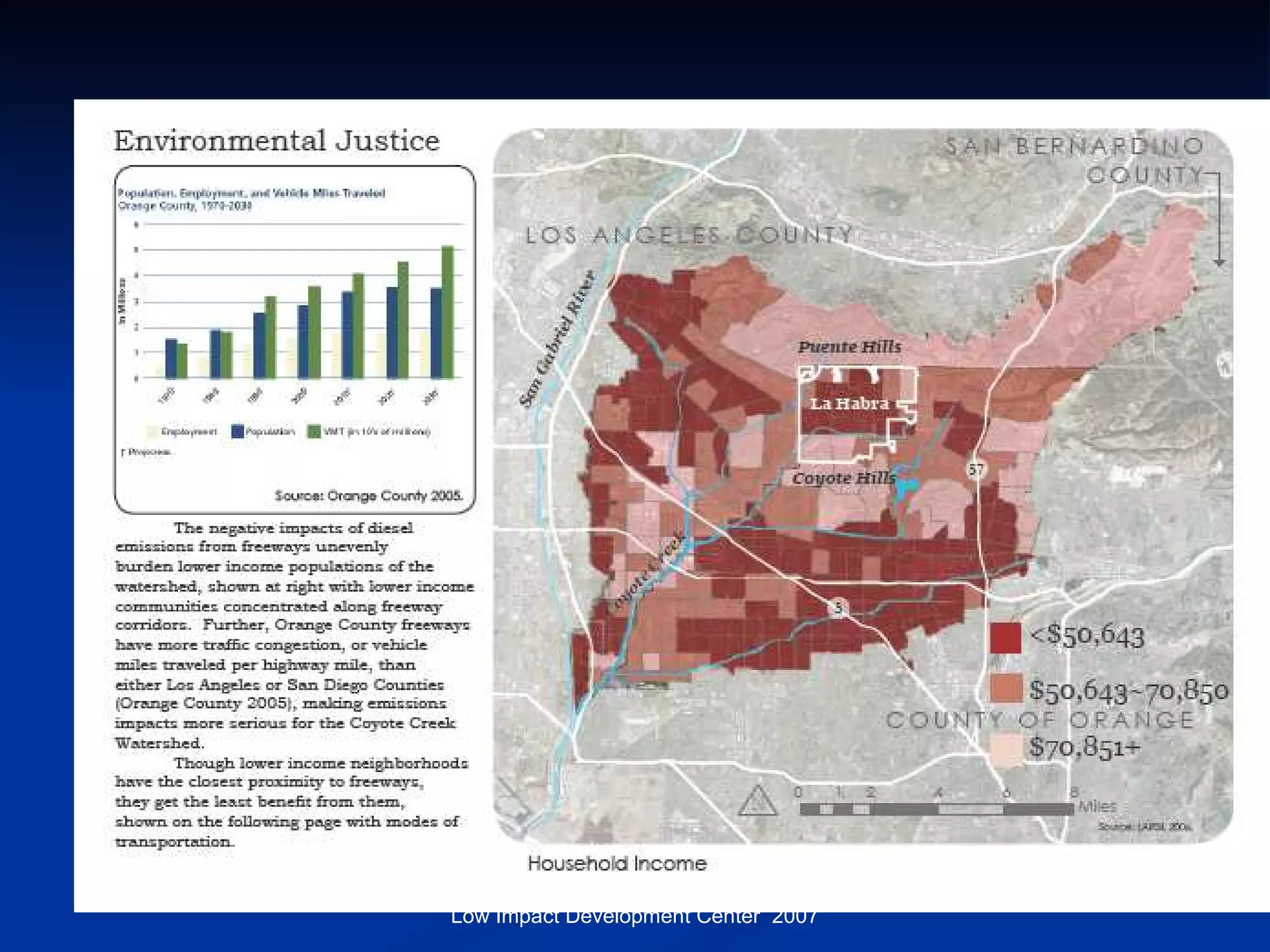Click the Interstate 5 highway shield
Screen dimensions: 1270x952
coord(838,608)
